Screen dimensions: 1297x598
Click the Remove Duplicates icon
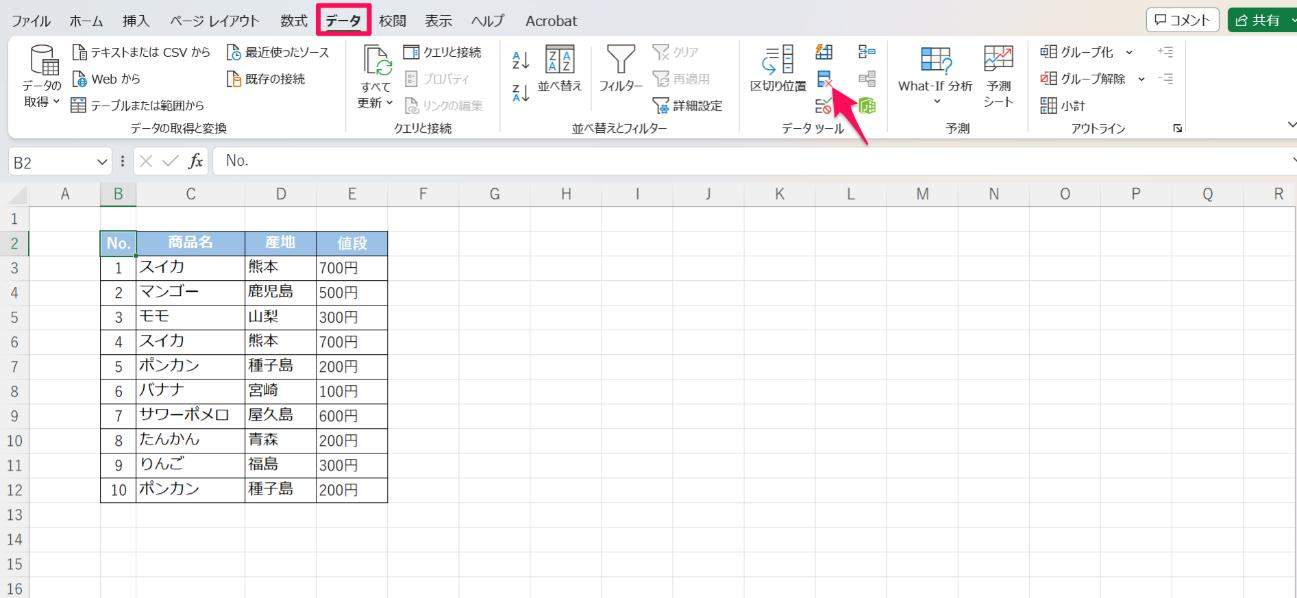click(825, 79)
